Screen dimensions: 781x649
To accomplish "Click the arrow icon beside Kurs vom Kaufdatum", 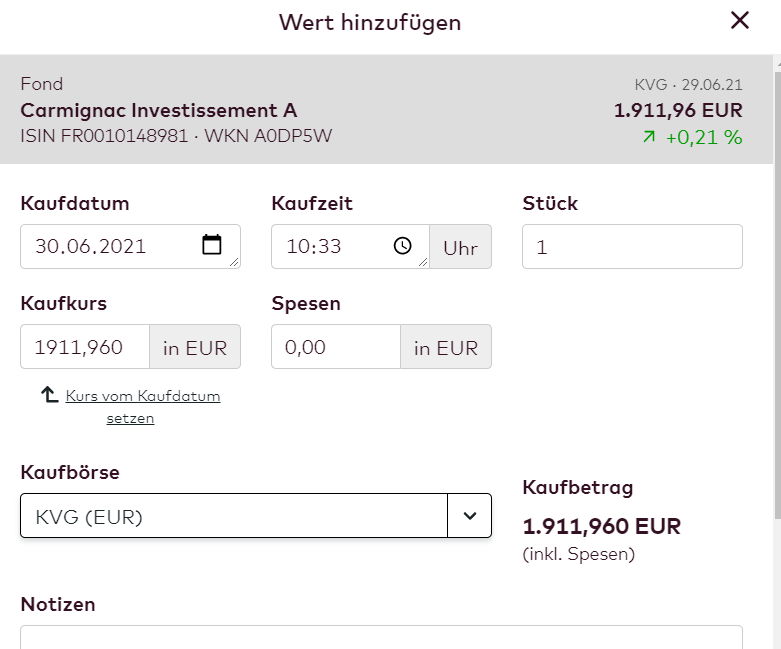I will click(50, 395).
